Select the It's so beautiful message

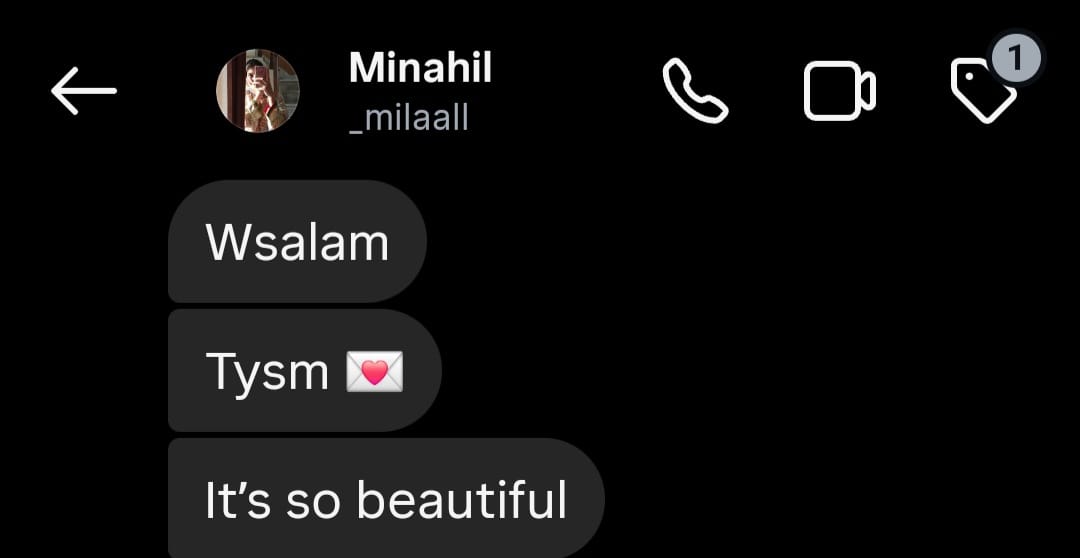tap(386, 498)
